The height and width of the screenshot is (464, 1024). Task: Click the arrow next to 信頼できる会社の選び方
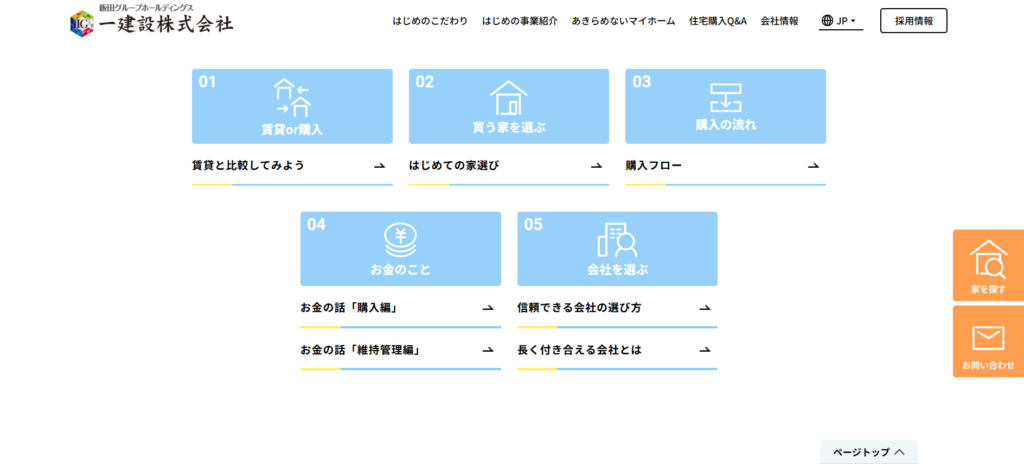(x=704, y=308)
